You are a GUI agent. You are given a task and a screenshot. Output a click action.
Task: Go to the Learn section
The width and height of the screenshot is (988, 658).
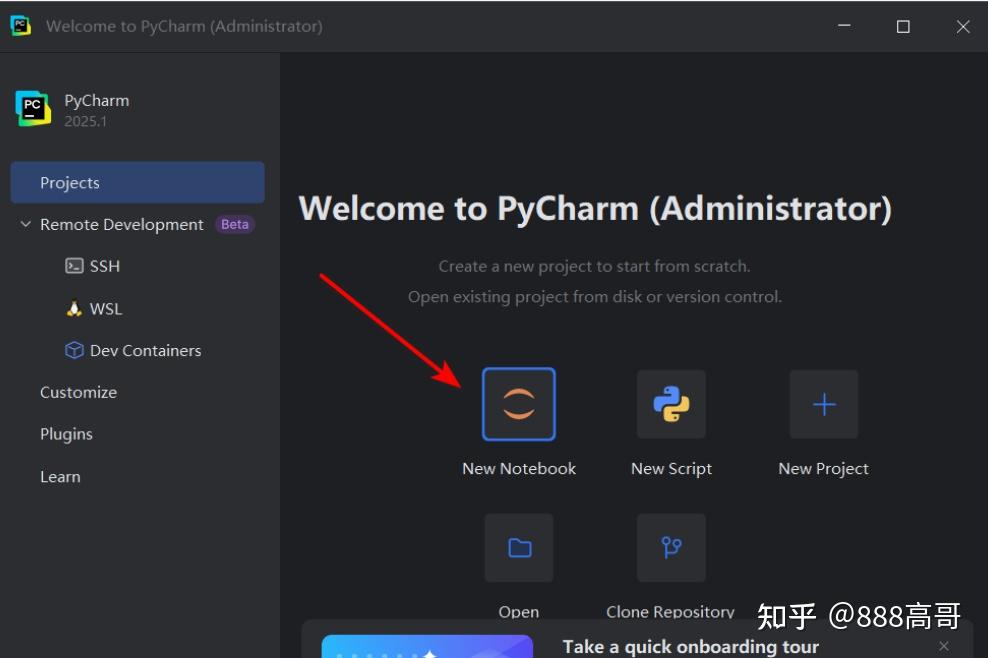click(60, 476)
